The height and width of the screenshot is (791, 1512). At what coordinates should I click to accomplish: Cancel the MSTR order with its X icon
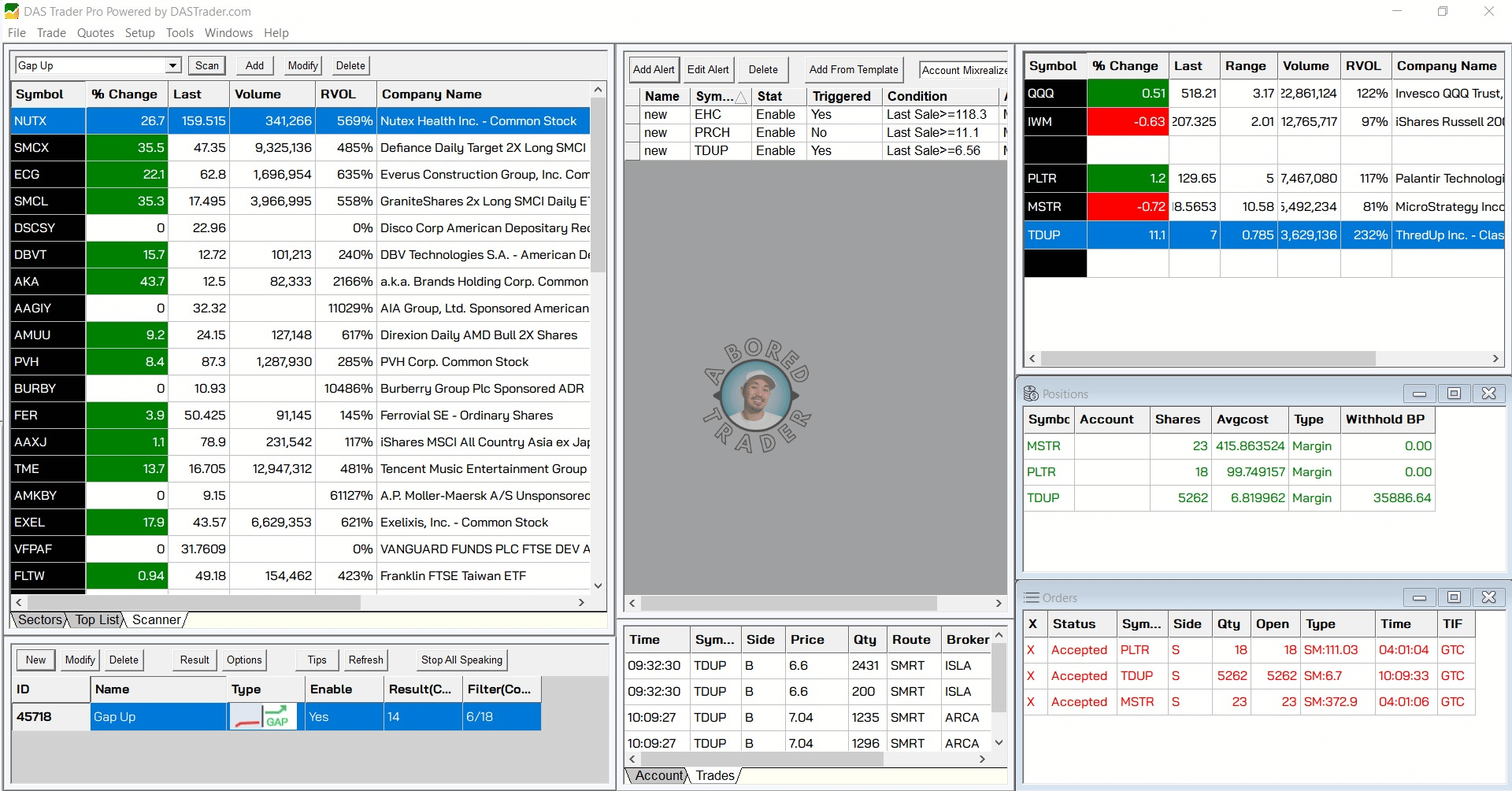coord(1032,701)
